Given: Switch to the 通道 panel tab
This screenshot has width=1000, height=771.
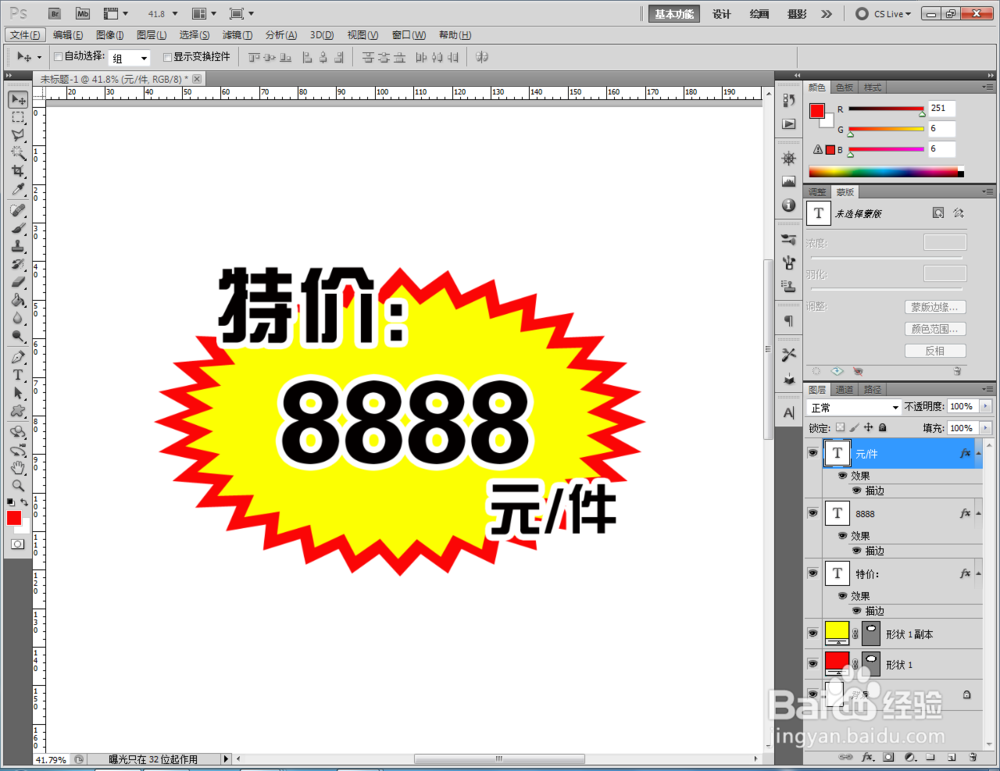Looking at the screenshot, I should 846,388.
